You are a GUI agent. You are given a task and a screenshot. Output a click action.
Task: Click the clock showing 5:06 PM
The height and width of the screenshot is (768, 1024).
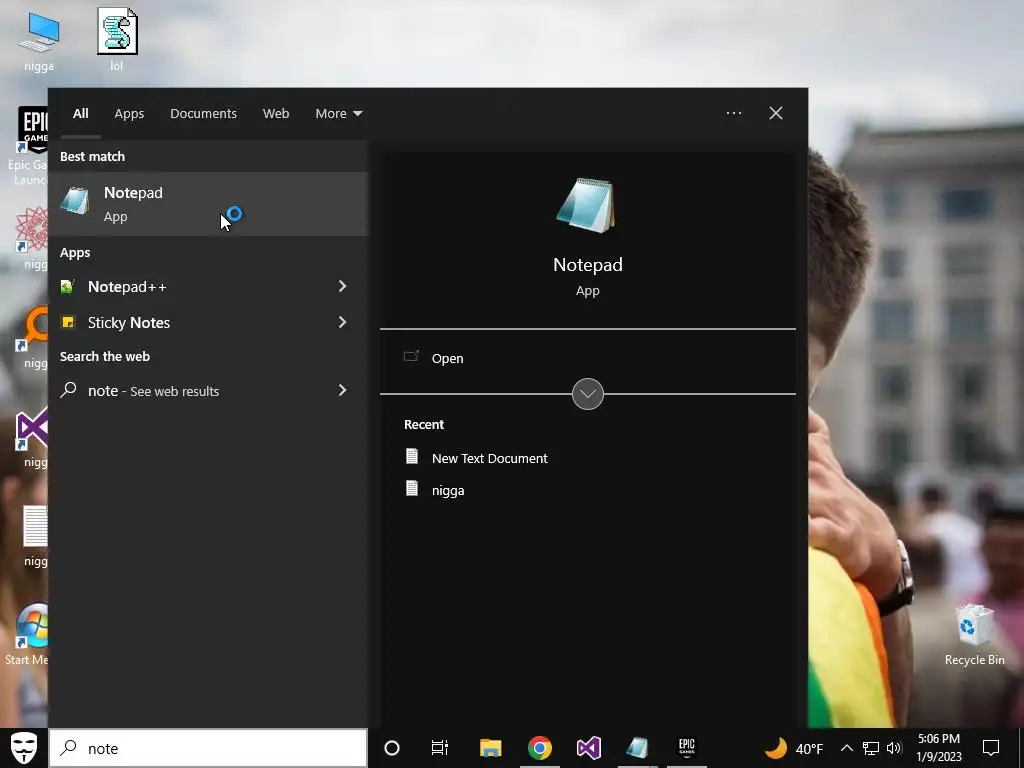click(938, 748)
